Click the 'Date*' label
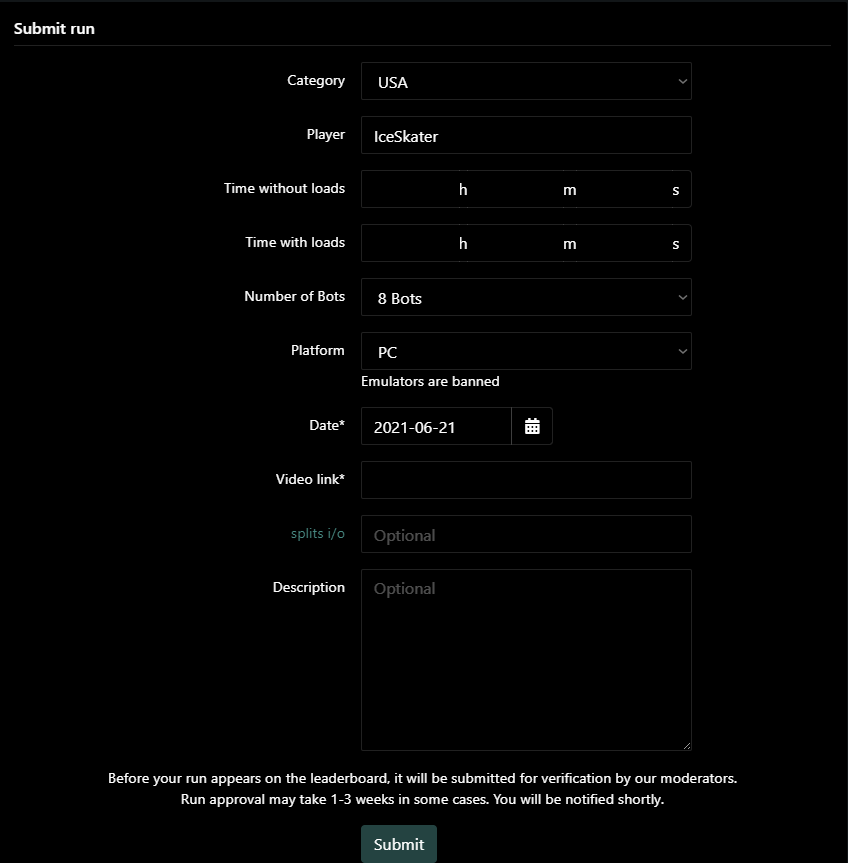 tap(327, 425)
